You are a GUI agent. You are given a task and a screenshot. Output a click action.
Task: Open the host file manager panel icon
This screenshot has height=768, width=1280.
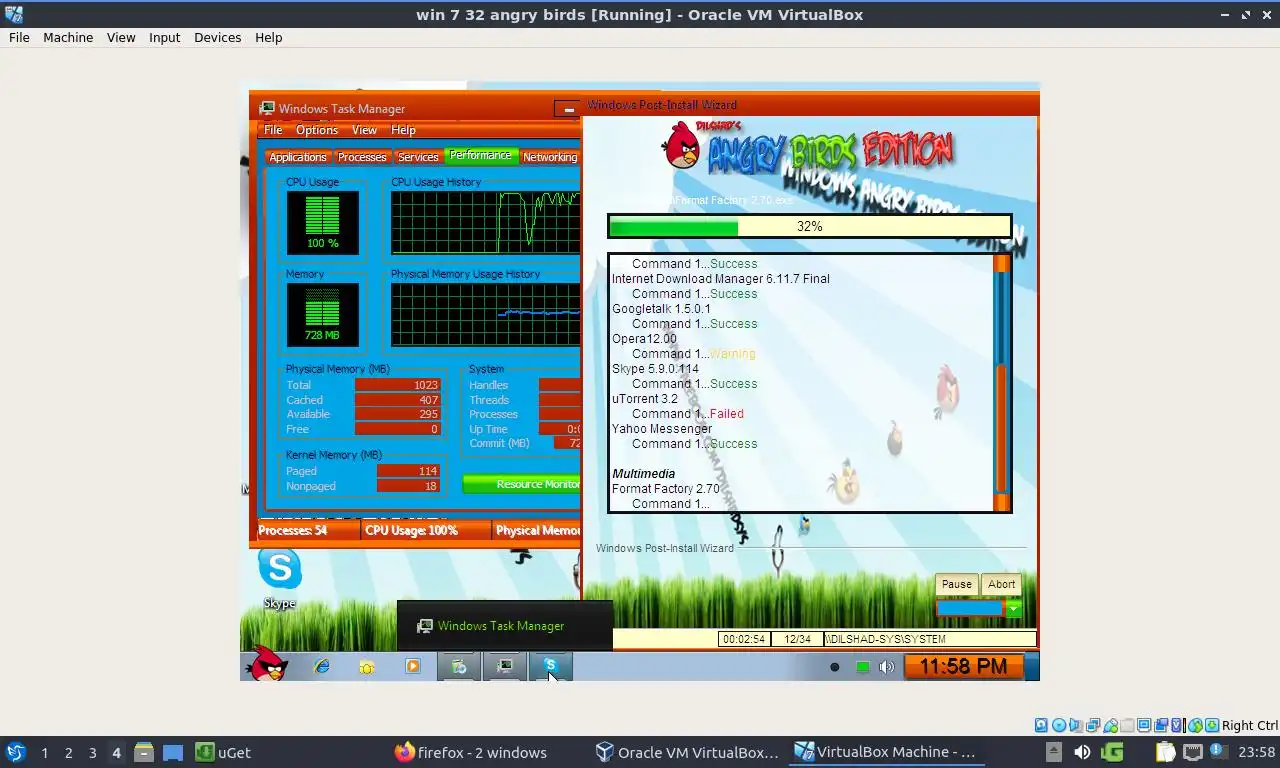coord(144,752)
